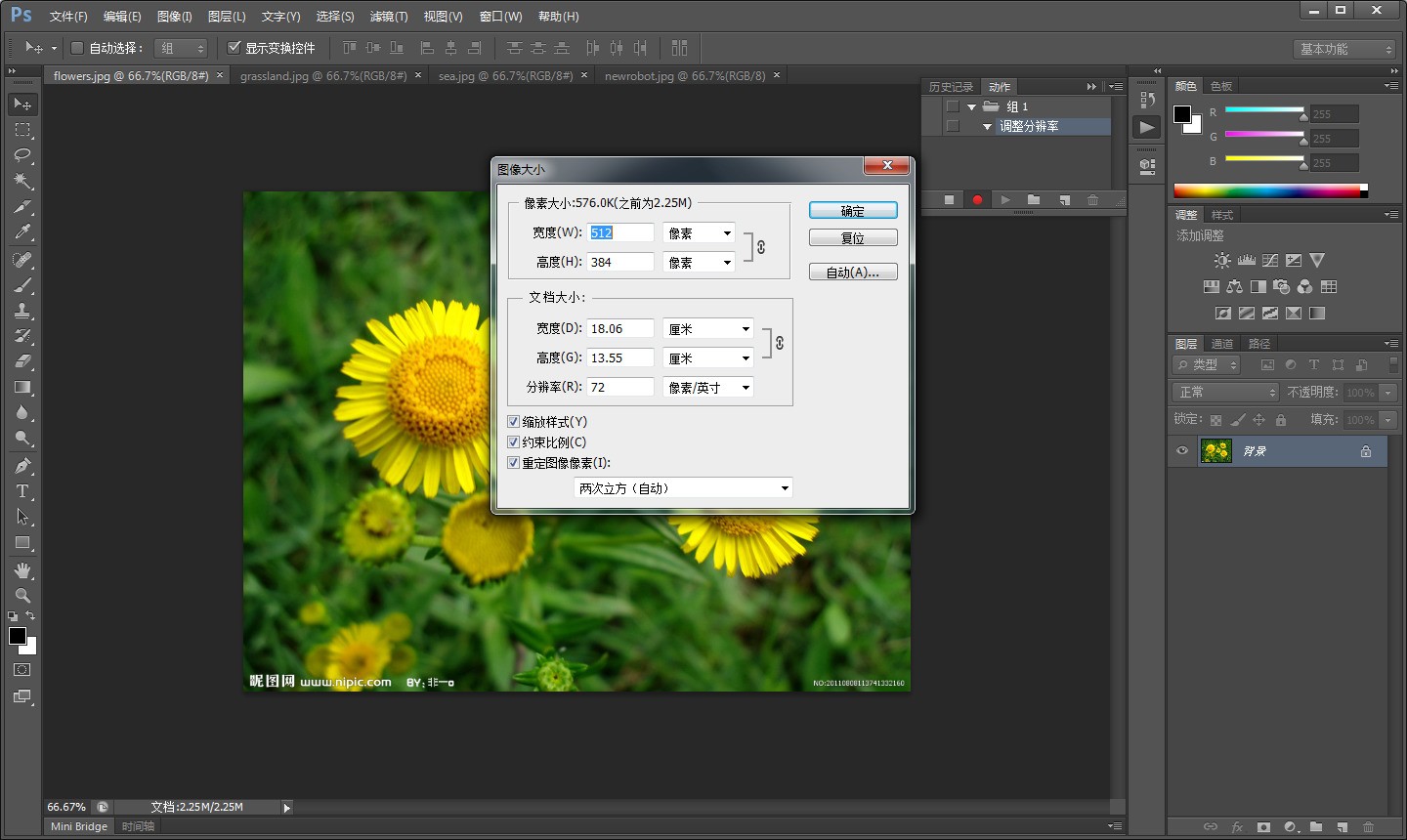Open the Mini Bridge panel tab
This screenshot has height=840, width=1407.
coord(79,826)
